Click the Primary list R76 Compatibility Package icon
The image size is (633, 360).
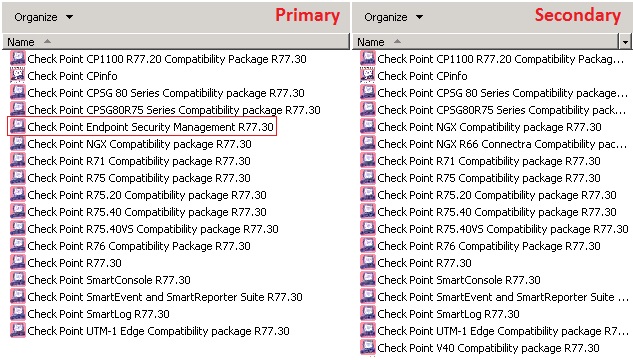pos(17,245)
